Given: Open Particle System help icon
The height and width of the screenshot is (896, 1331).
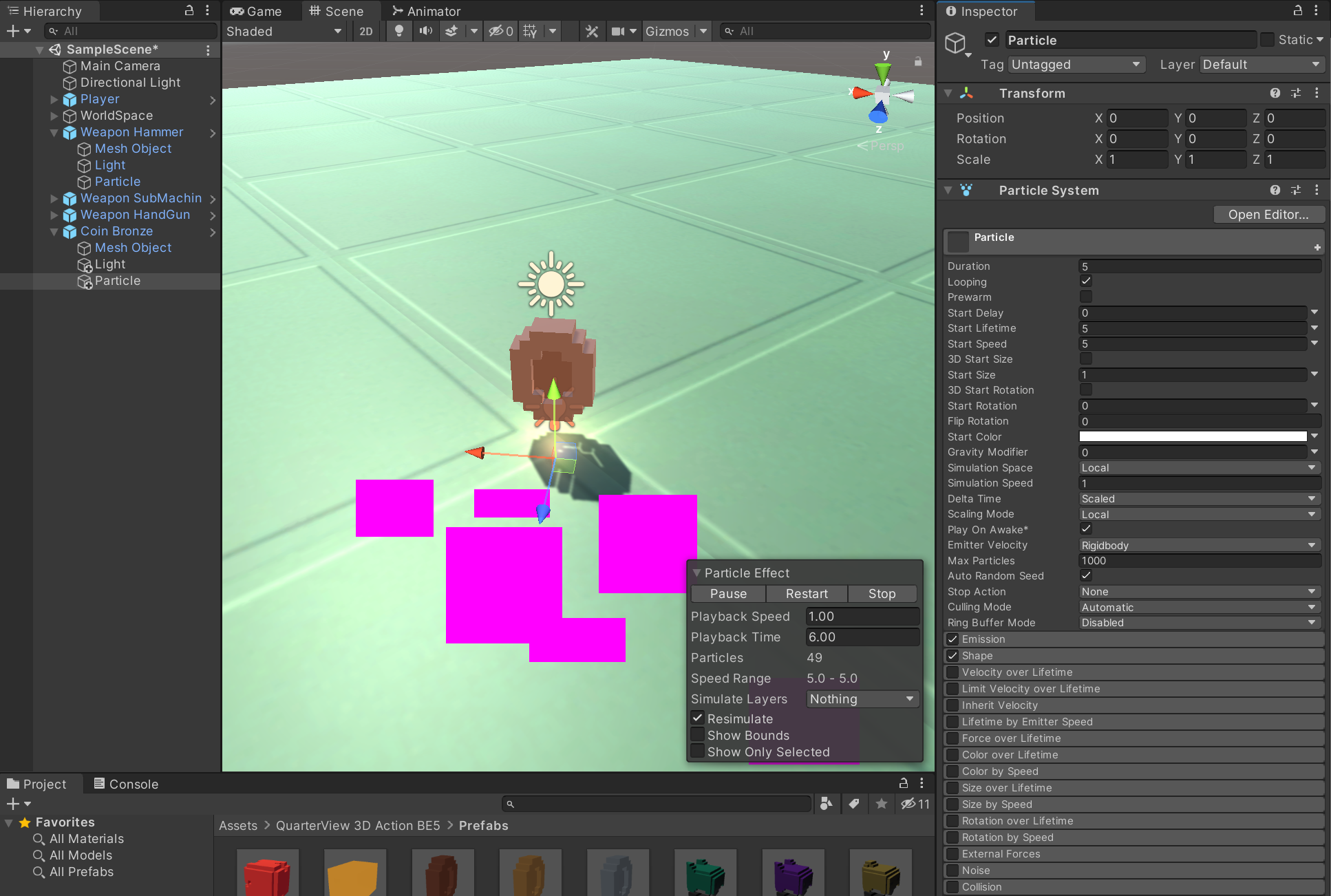Looking at the screenshot, I should (x=1275, y=190).
